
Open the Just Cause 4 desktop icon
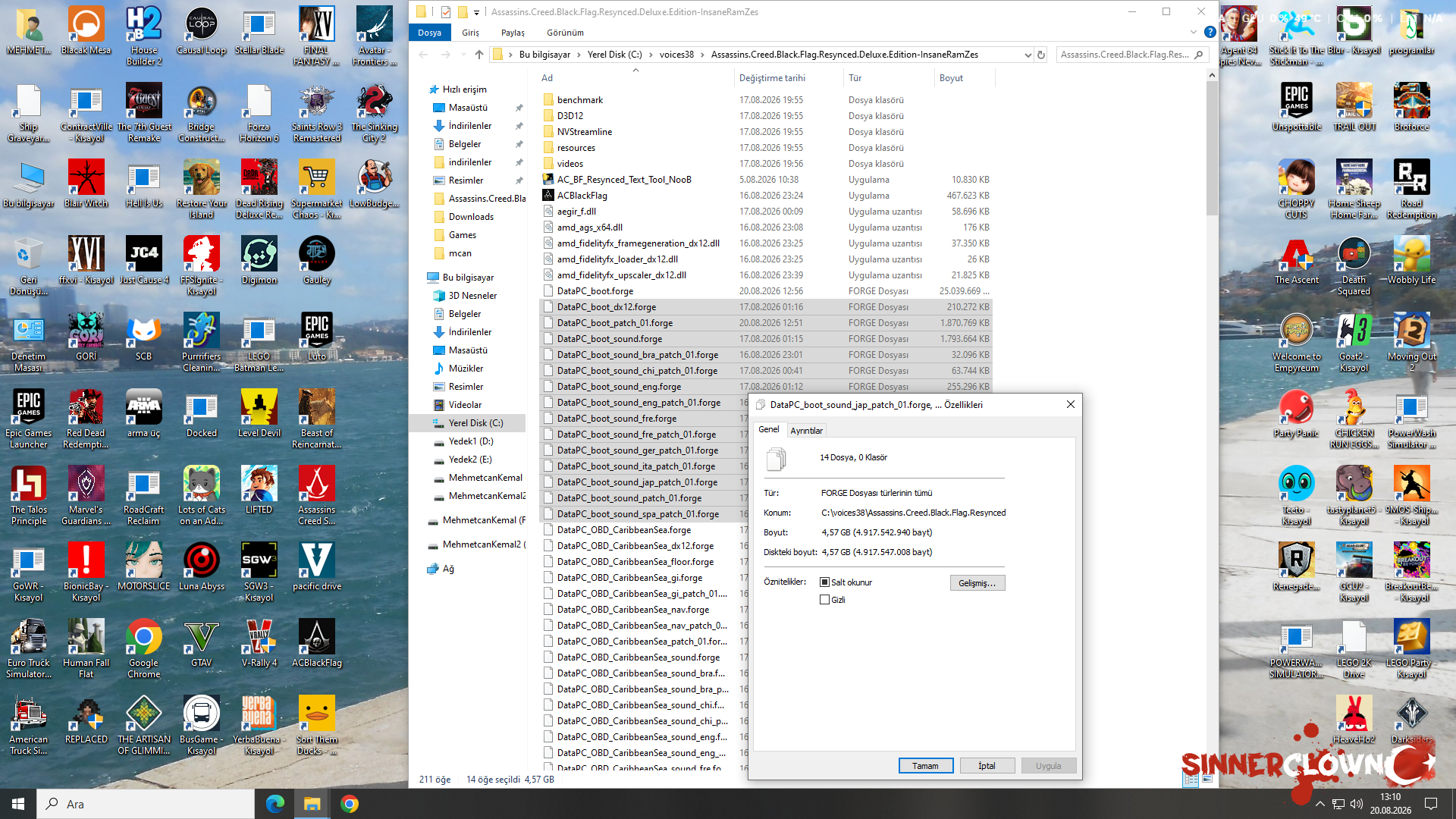point(143,261)
